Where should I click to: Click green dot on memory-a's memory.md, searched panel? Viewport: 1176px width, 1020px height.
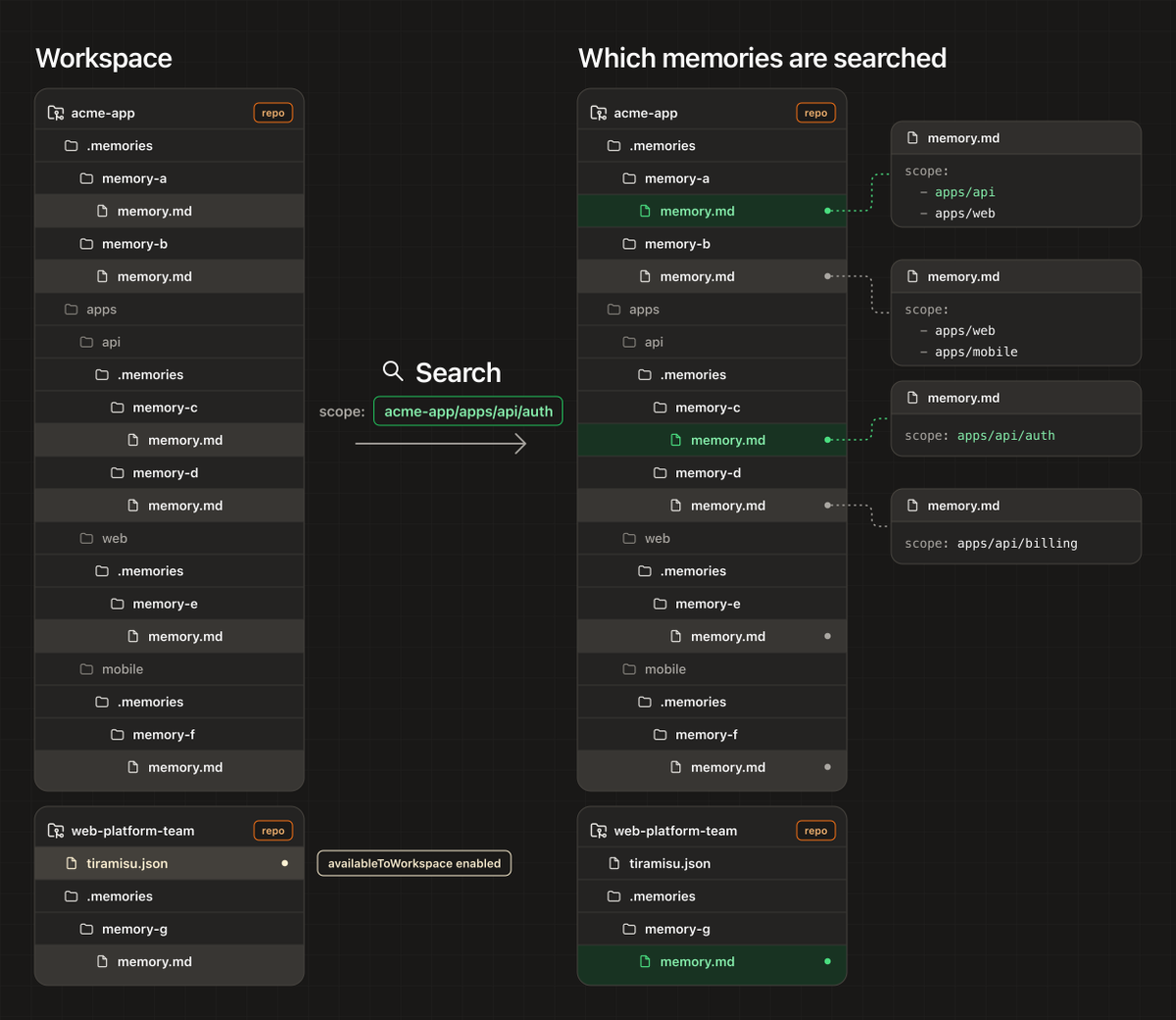point(828,211)
